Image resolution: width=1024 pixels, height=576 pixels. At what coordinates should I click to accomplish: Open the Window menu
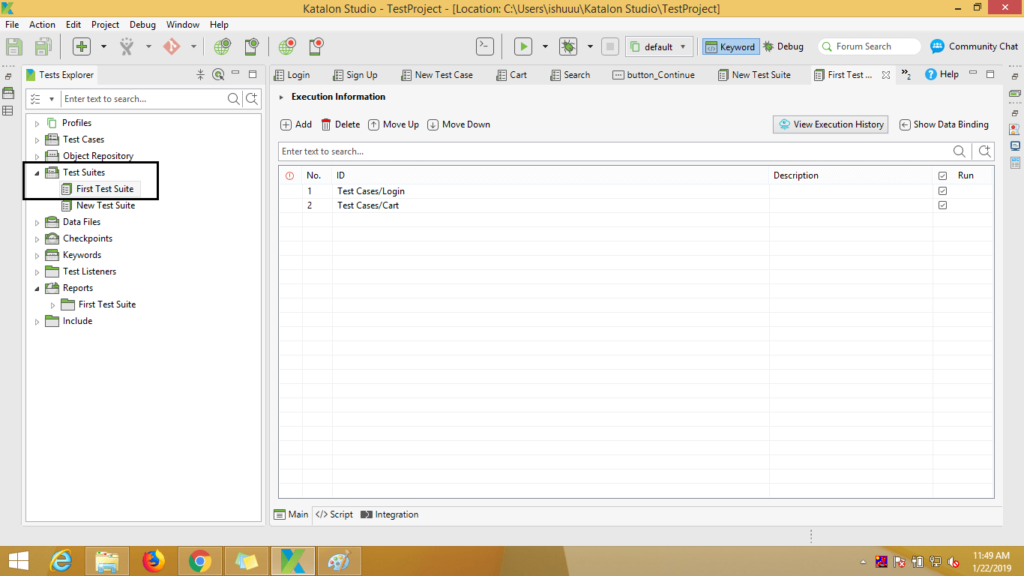pyautogui.click(x=182, y=24)
